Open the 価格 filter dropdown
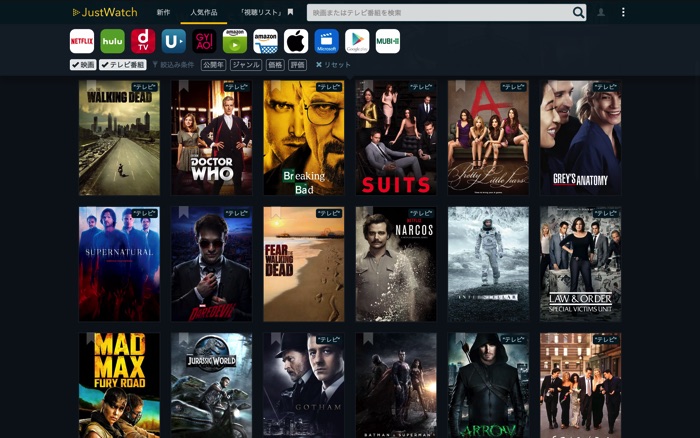 click(275, 65)
